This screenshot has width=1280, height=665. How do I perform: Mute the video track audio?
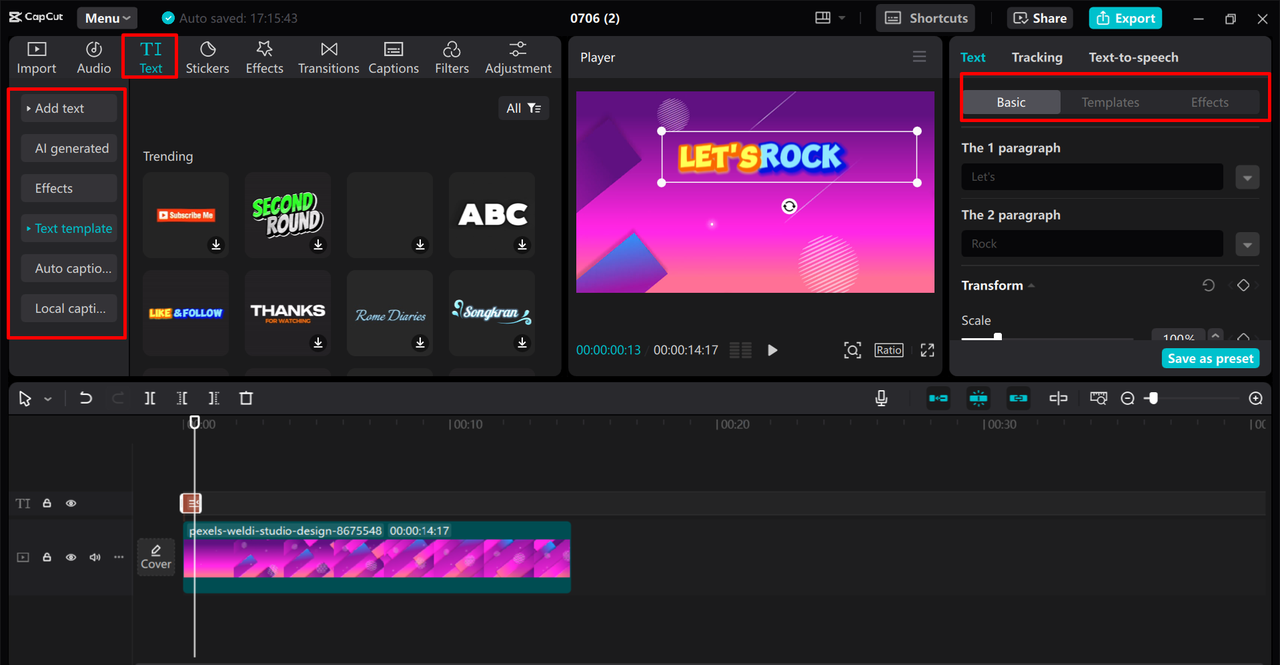point(95,557)
